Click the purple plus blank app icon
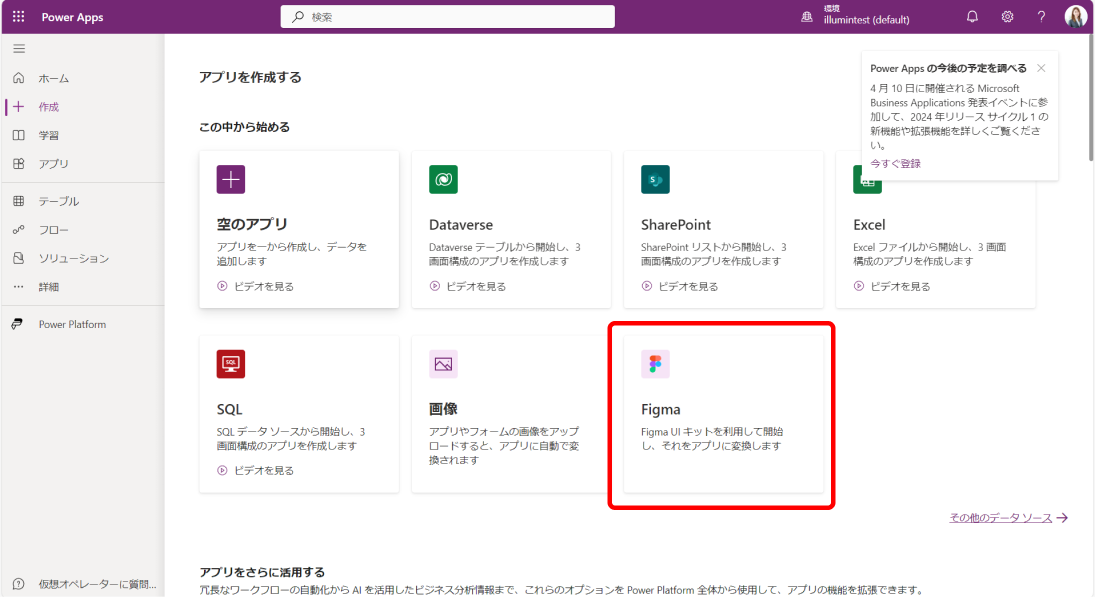The height and width of the screenshot is (597, 1095). click(x=230, y=179)
